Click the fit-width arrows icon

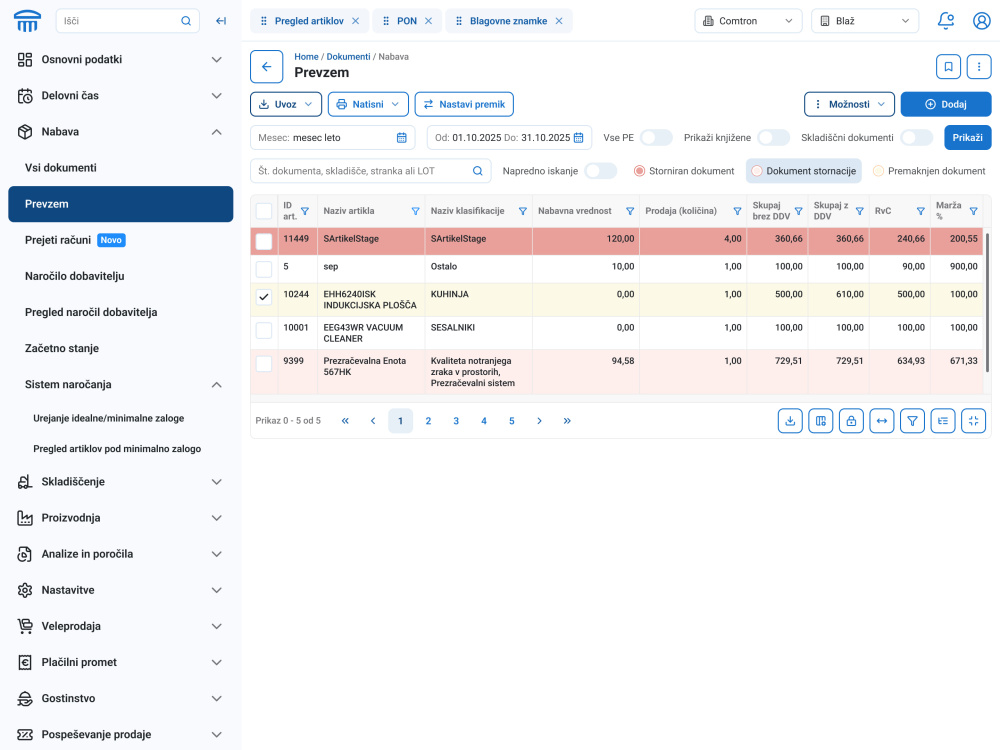coord(881,421)
